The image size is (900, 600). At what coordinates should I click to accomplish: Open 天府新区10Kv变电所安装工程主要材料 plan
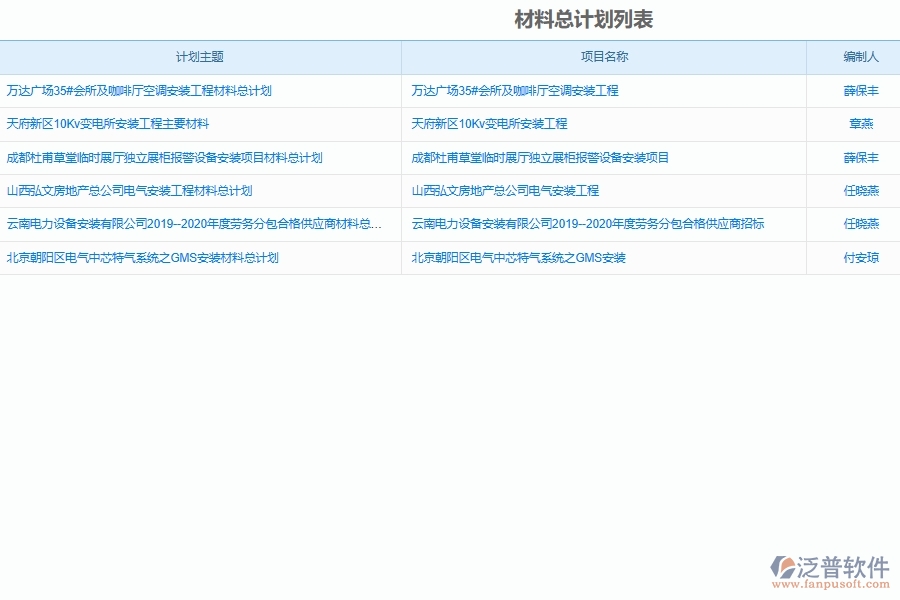pos(110,124)
